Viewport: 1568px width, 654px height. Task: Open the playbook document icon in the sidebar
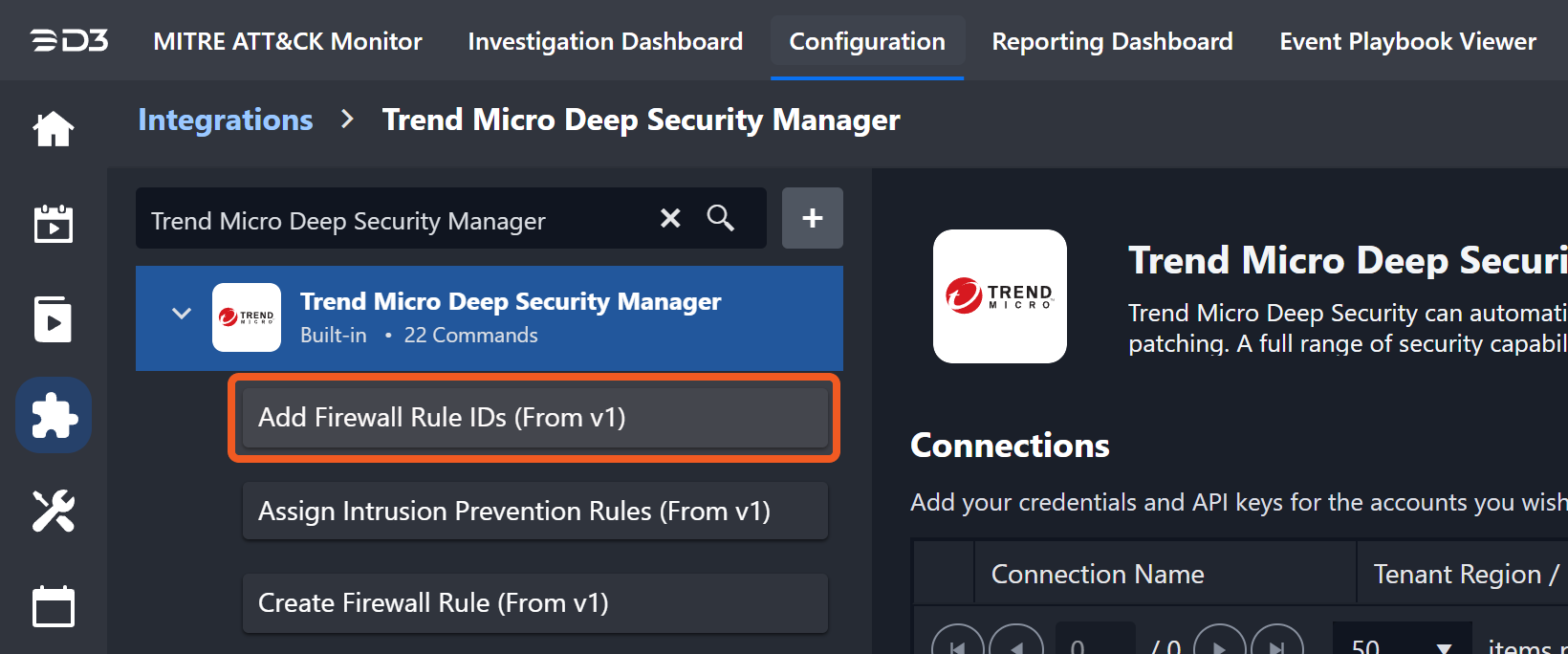[x=54, y=319]
